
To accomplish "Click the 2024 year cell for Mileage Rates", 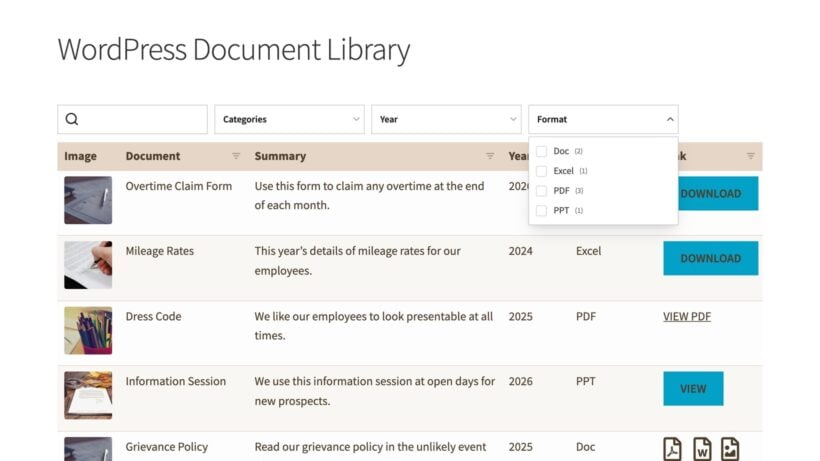I will coord(520,251).
